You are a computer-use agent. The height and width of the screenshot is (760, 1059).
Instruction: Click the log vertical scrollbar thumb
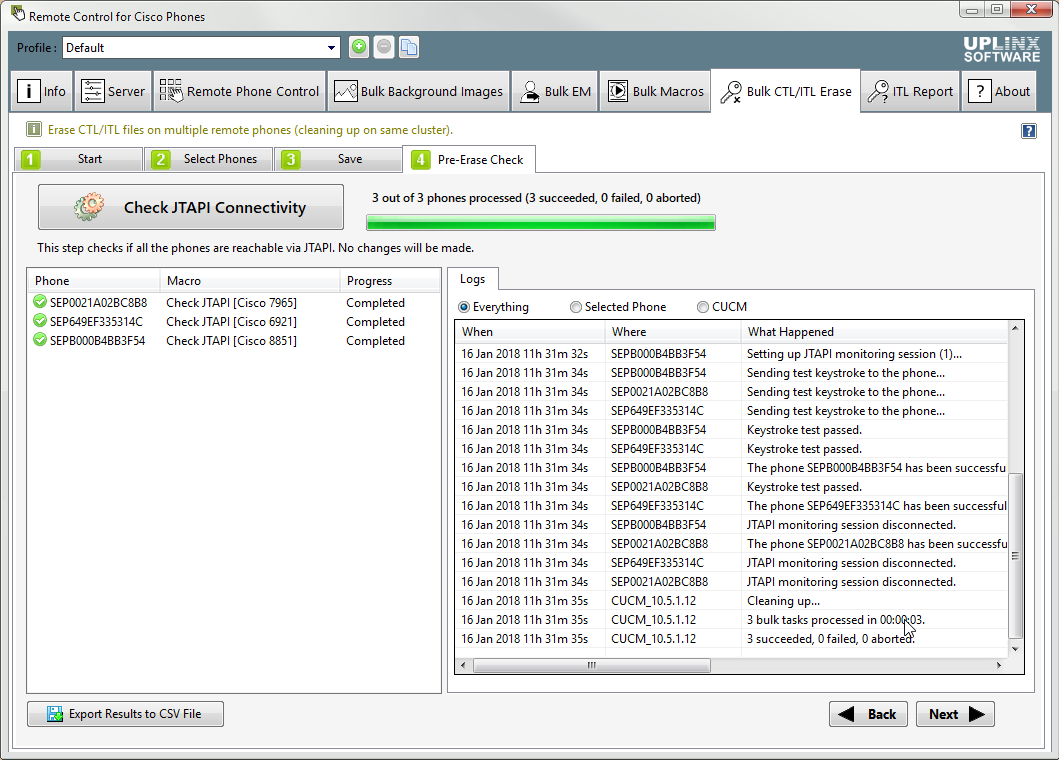(1015, 555)
